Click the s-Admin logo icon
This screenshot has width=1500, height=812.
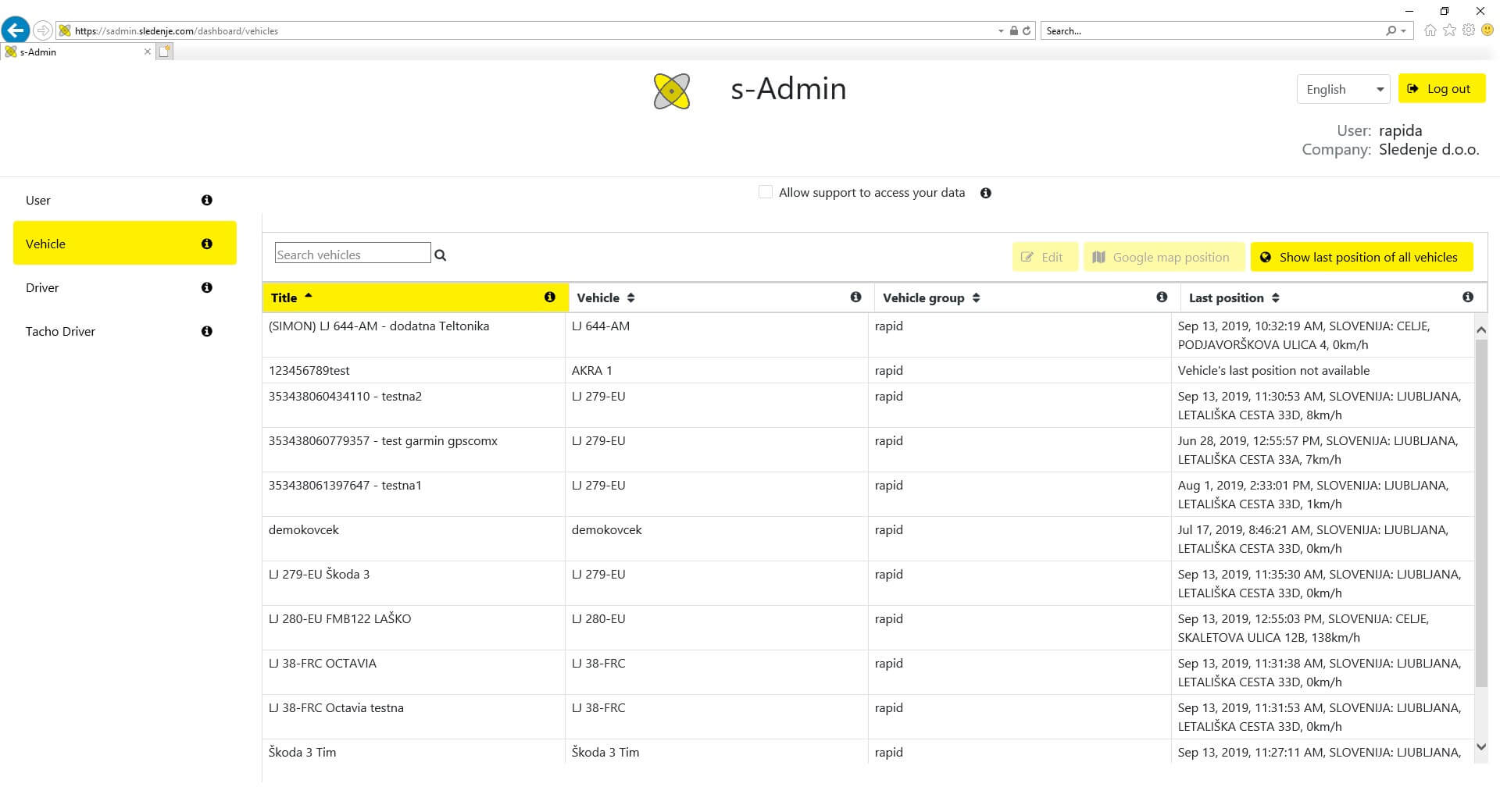point(671,91)
